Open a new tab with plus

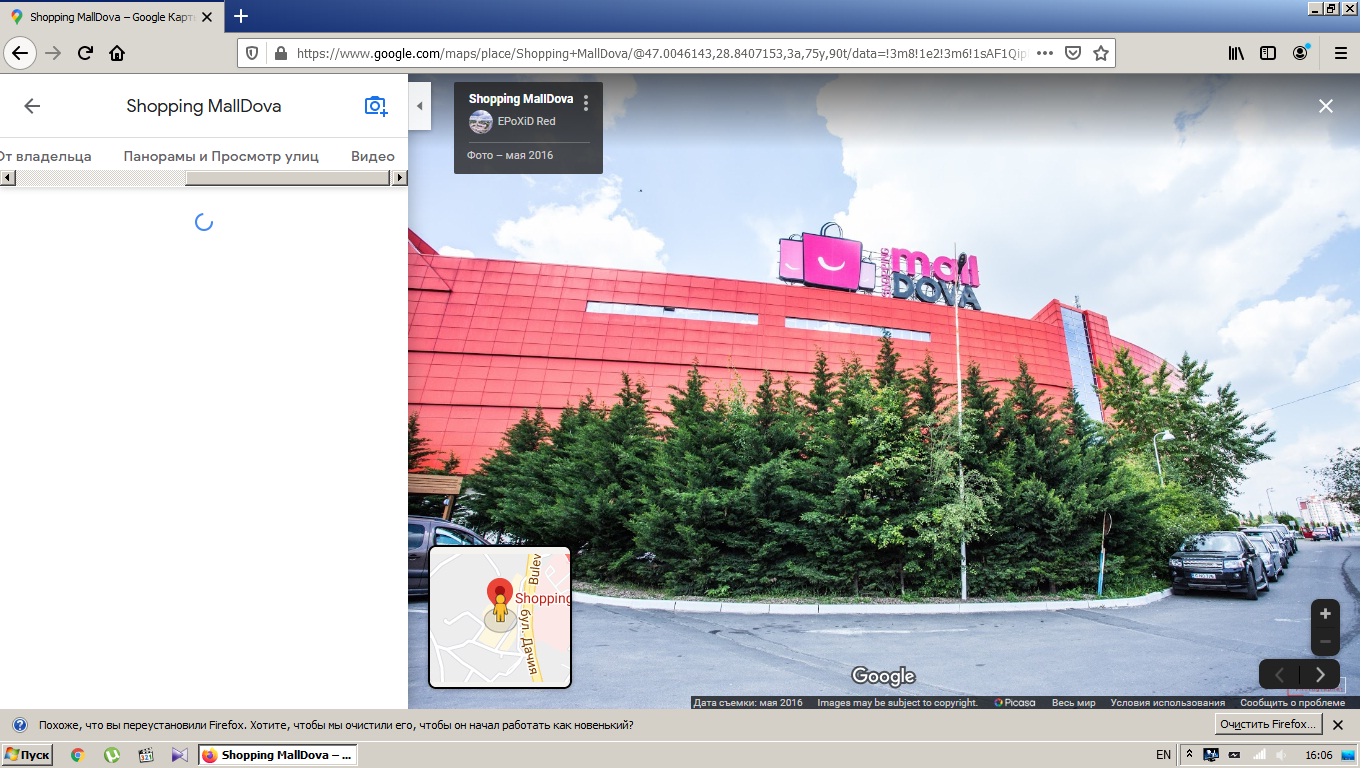point(241,16)
